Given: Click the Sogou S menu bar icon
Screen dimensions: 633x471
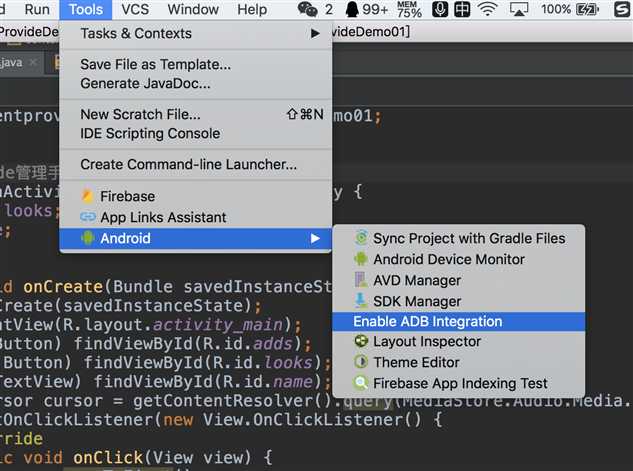Looking at the screenshot, I should [x=622, y=9].
